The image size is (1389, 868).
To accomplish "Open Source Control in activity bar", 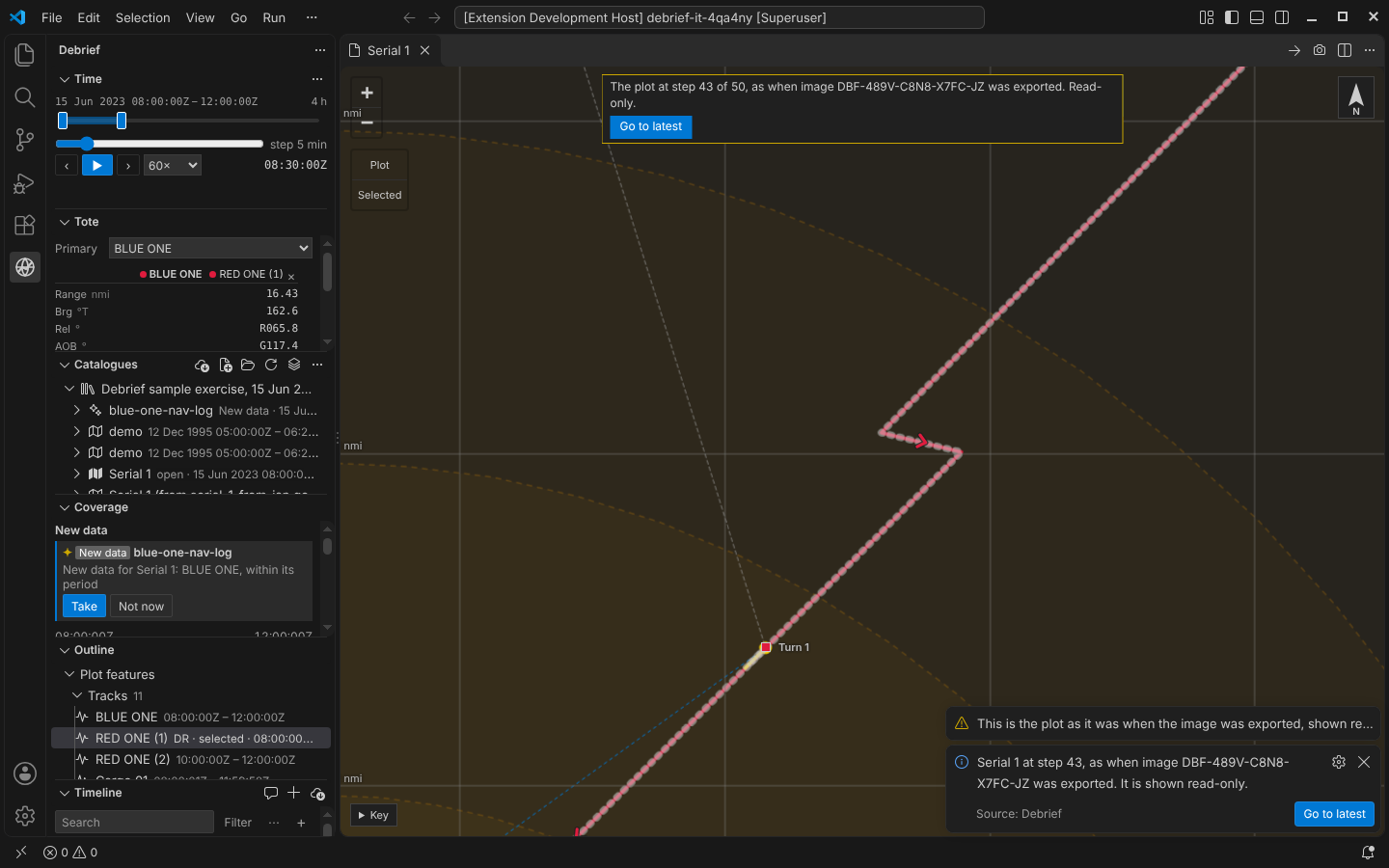I will pos(25,140).
